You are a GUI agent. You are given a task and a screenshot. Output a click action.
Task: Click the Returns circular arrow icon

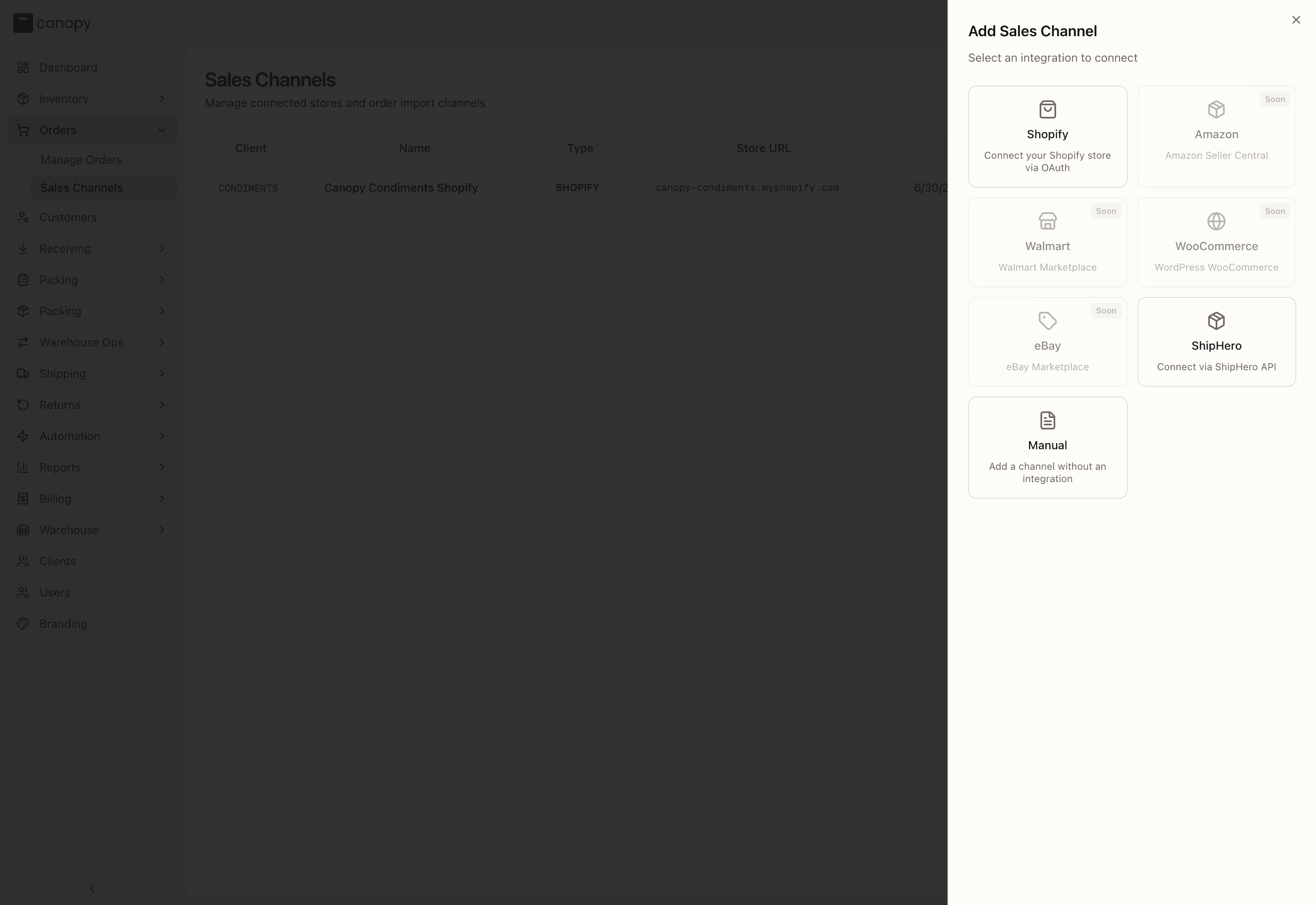(x=23, y=404)
